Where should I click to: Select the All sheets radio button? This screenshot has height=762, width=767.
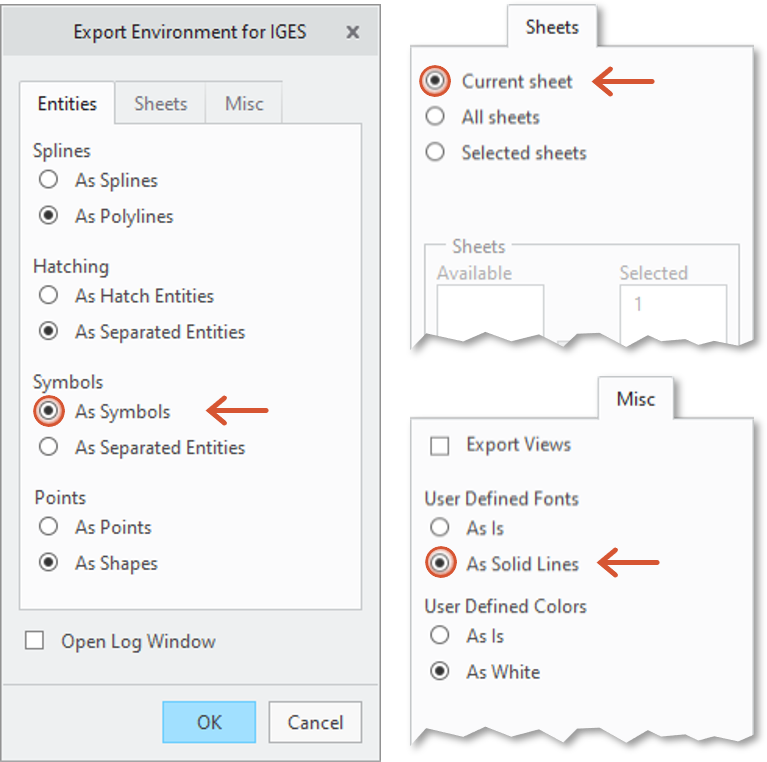pyautogui.click(x=435, y=117)
